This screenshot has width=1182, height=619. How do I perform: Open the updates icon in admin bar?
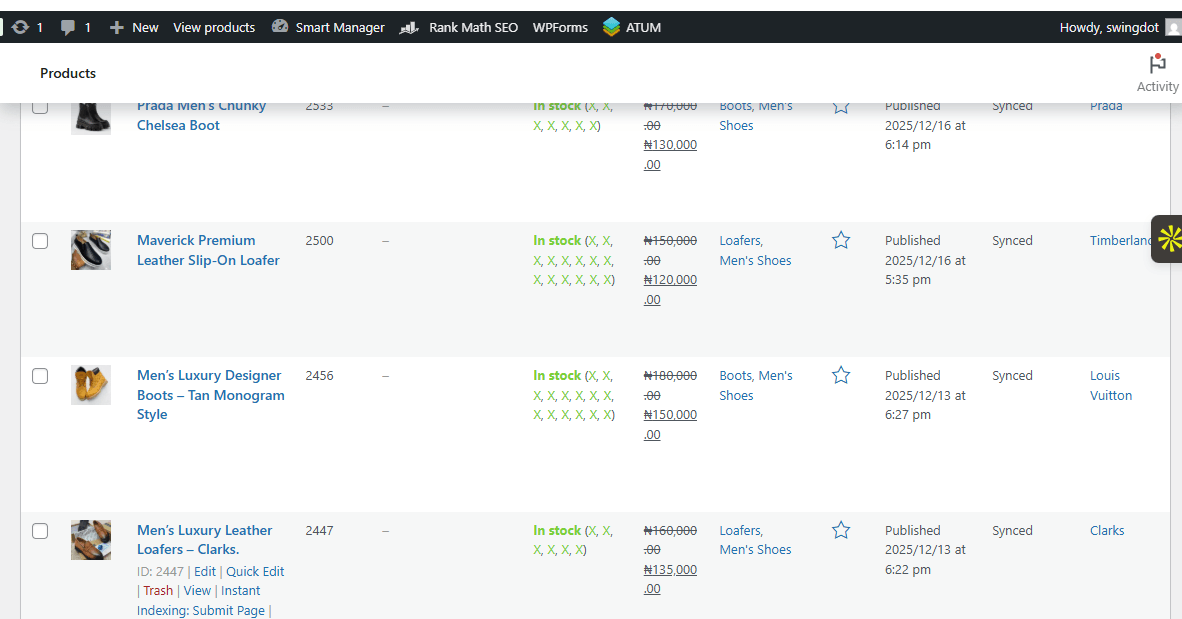click(20, 27)
